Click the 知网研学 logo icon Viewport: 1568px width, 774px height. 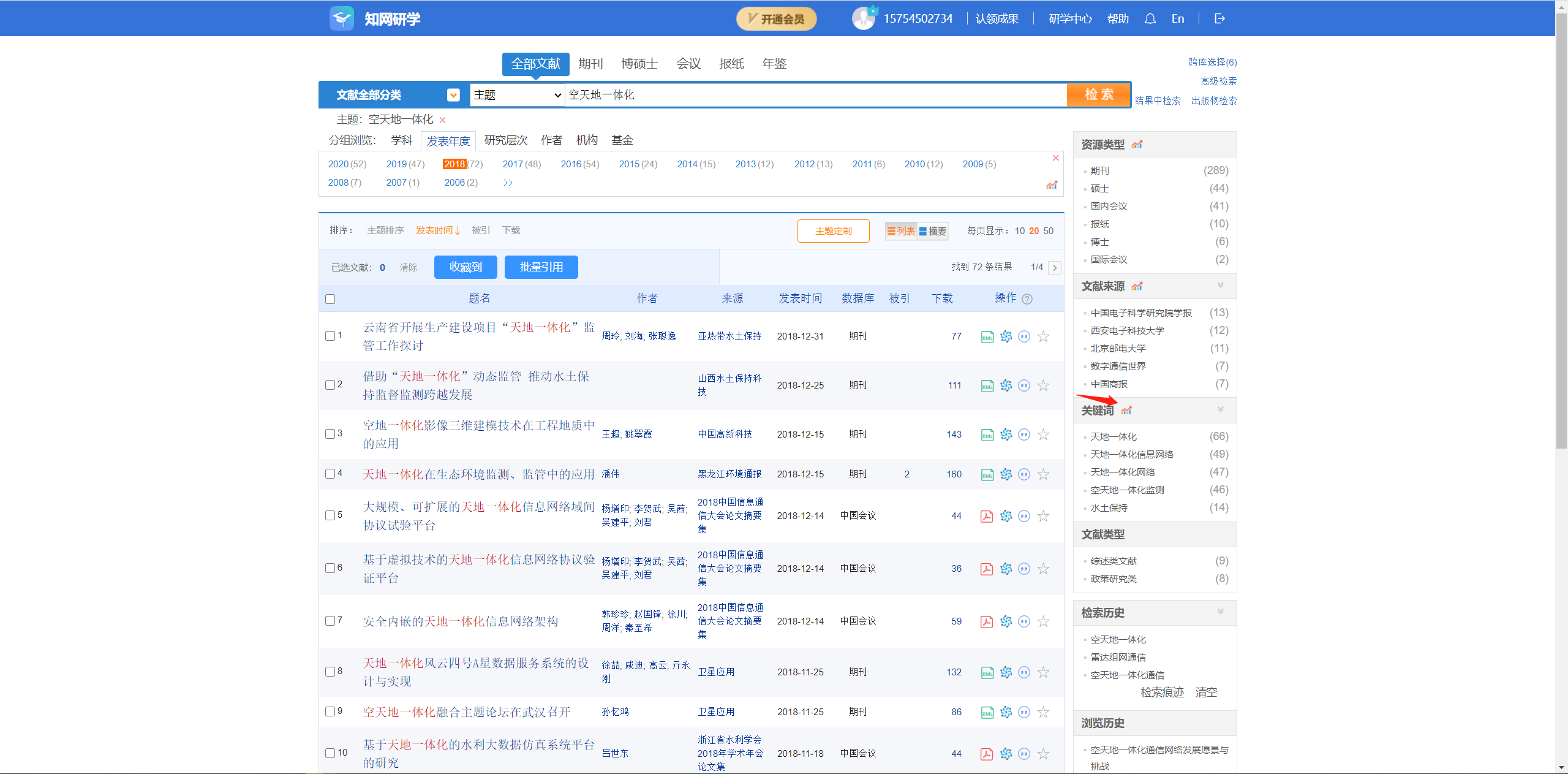click(x=342, y=18)
